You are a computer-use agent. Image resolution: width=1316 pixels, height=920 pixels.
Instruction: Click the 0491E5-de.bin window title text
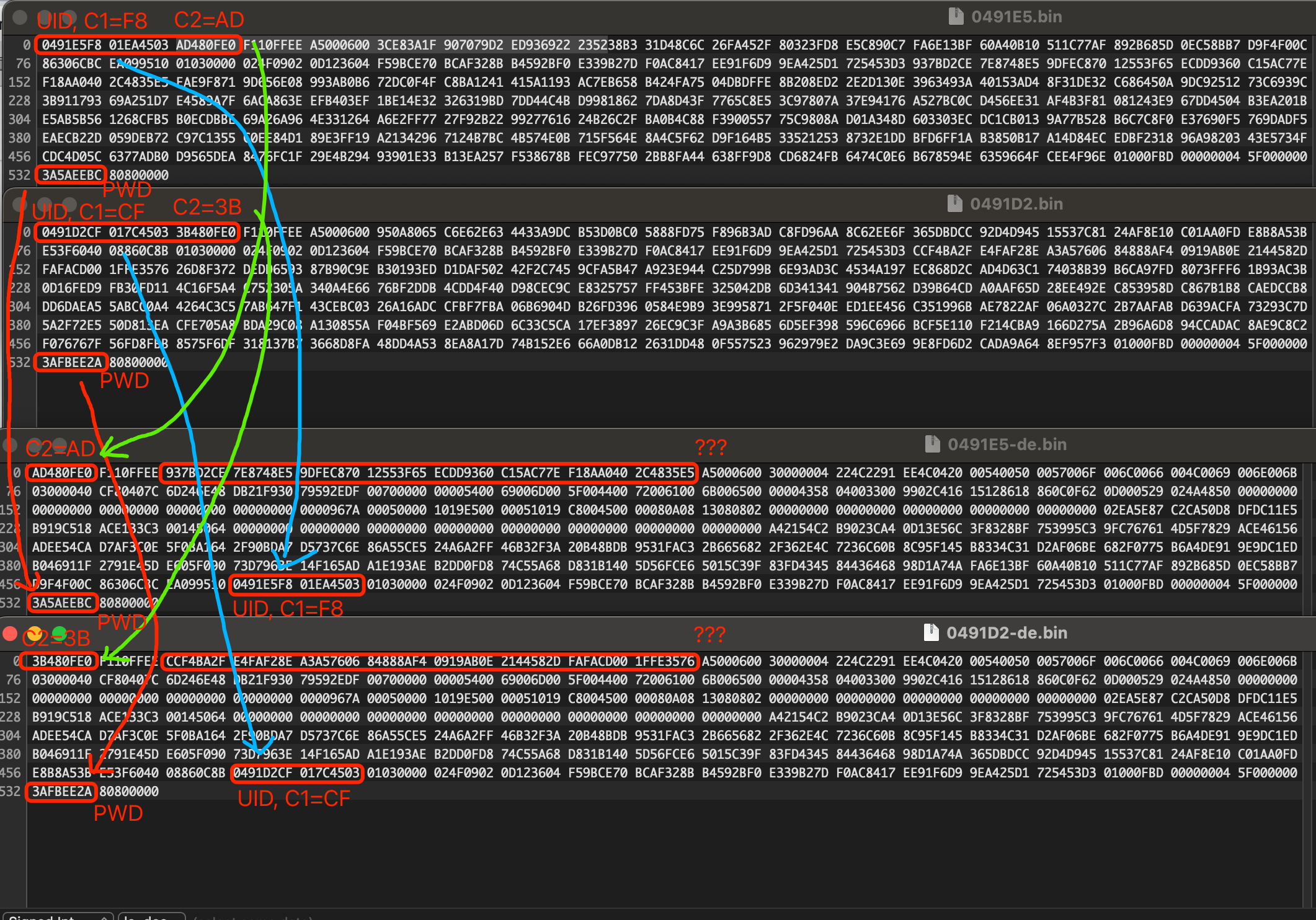click(x=1007, y=445)
